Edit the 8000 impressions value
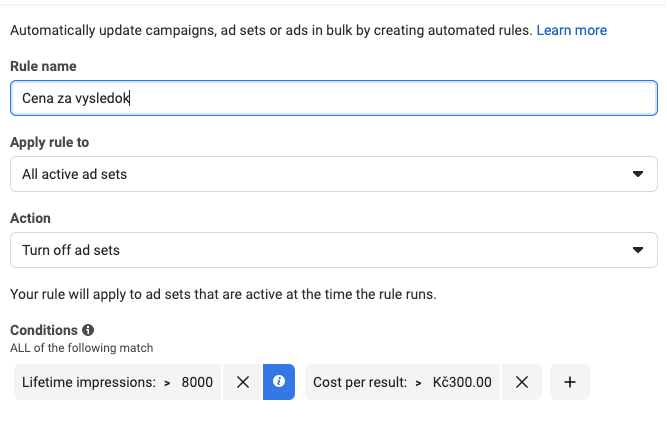This screenshot has height=422, width=667. click(x=197, y=382)
